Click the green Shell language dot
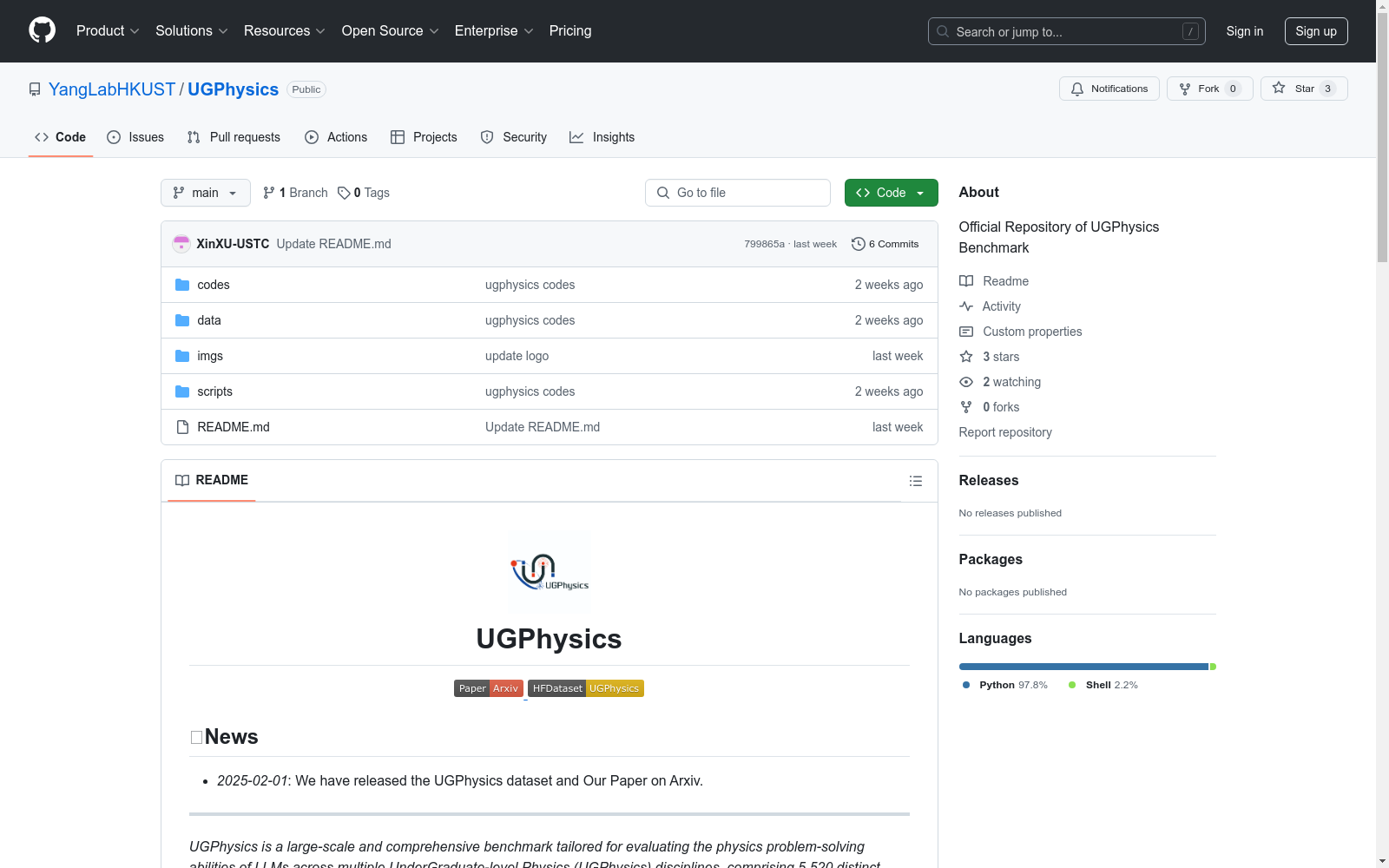 (1072, 685)
